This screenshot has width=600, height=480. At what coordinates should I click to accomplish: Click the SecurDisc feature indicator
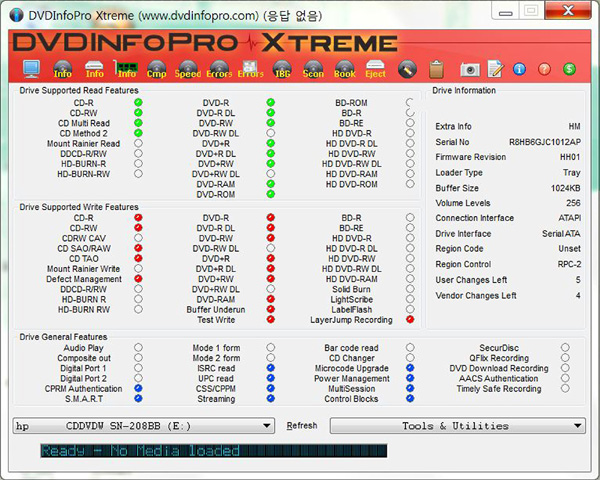[x=565, y=348]
